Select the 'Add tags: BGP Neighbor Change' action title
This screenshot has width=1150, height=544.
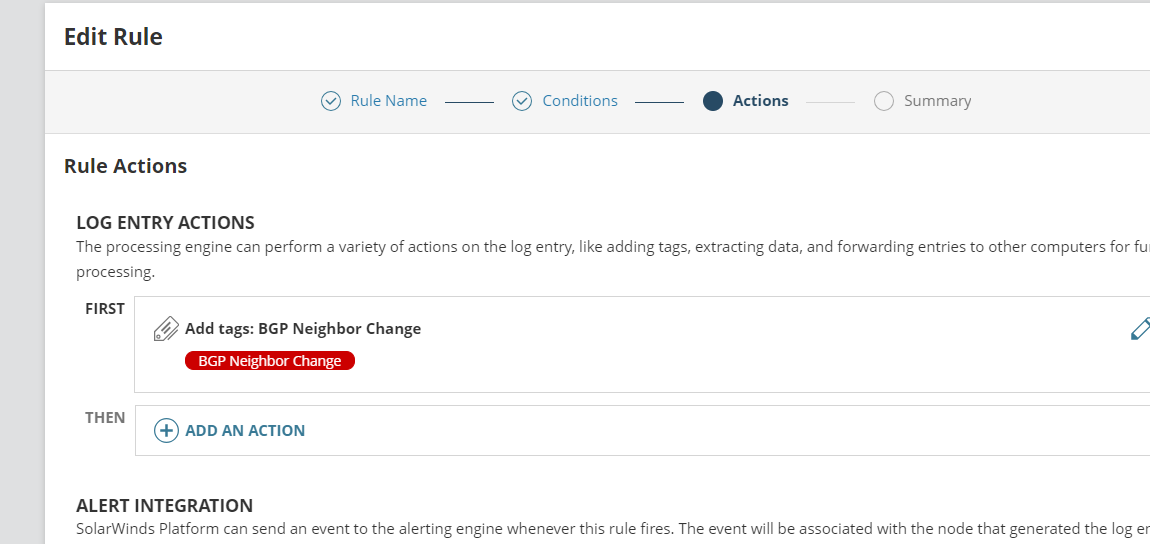303,329
